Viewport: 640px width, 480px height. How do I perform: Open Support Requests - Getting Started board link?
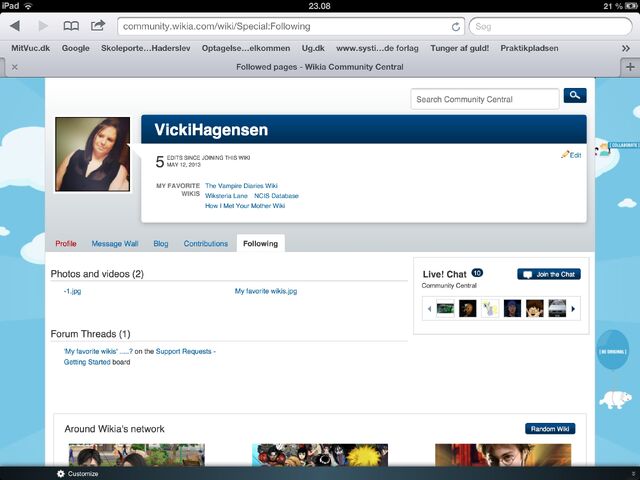140,357
